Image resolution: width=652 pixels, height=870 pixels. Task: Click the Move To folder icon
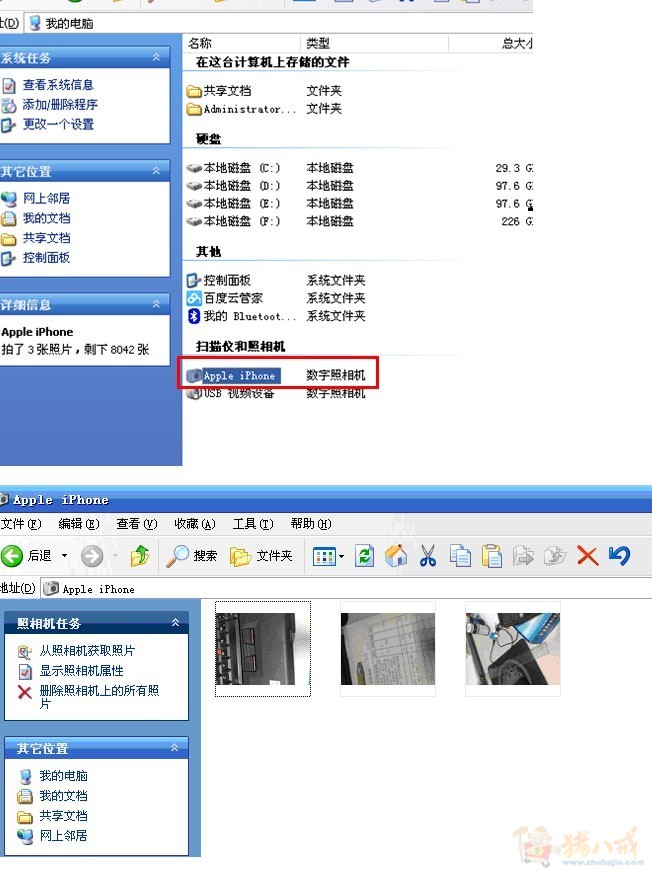tap(523, 556)
